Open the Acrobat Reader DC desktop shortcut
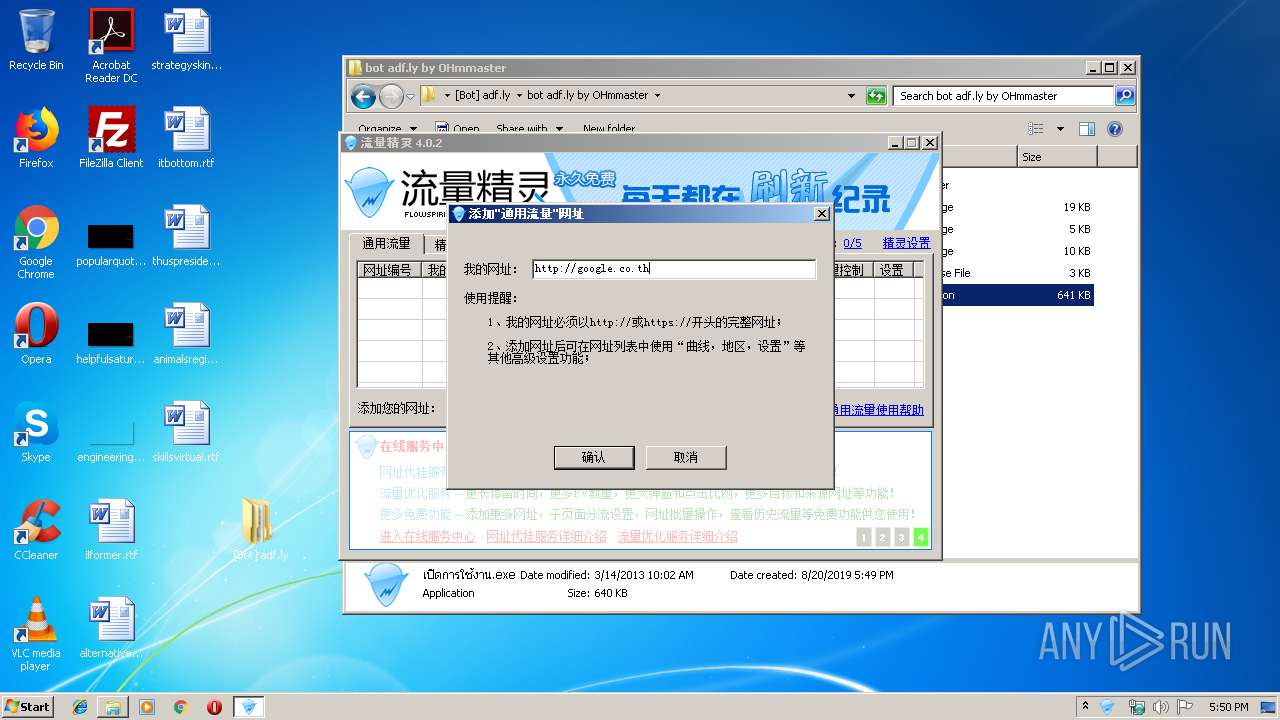 (x=111, y=46)
